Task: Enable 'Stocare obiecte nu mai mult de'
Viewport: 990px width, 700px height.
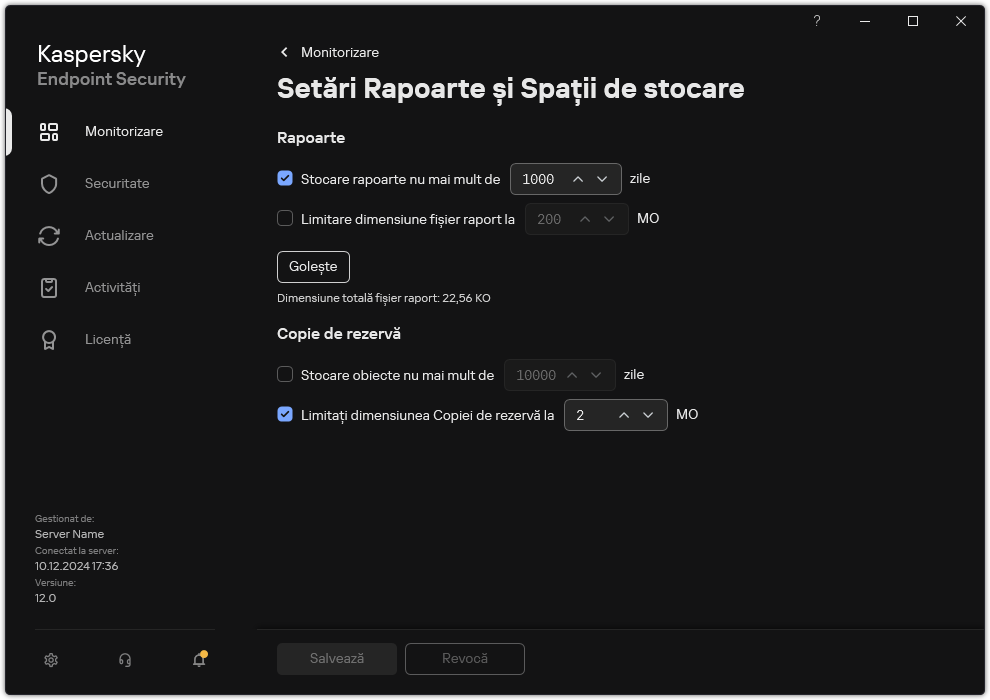Action: 285,375
